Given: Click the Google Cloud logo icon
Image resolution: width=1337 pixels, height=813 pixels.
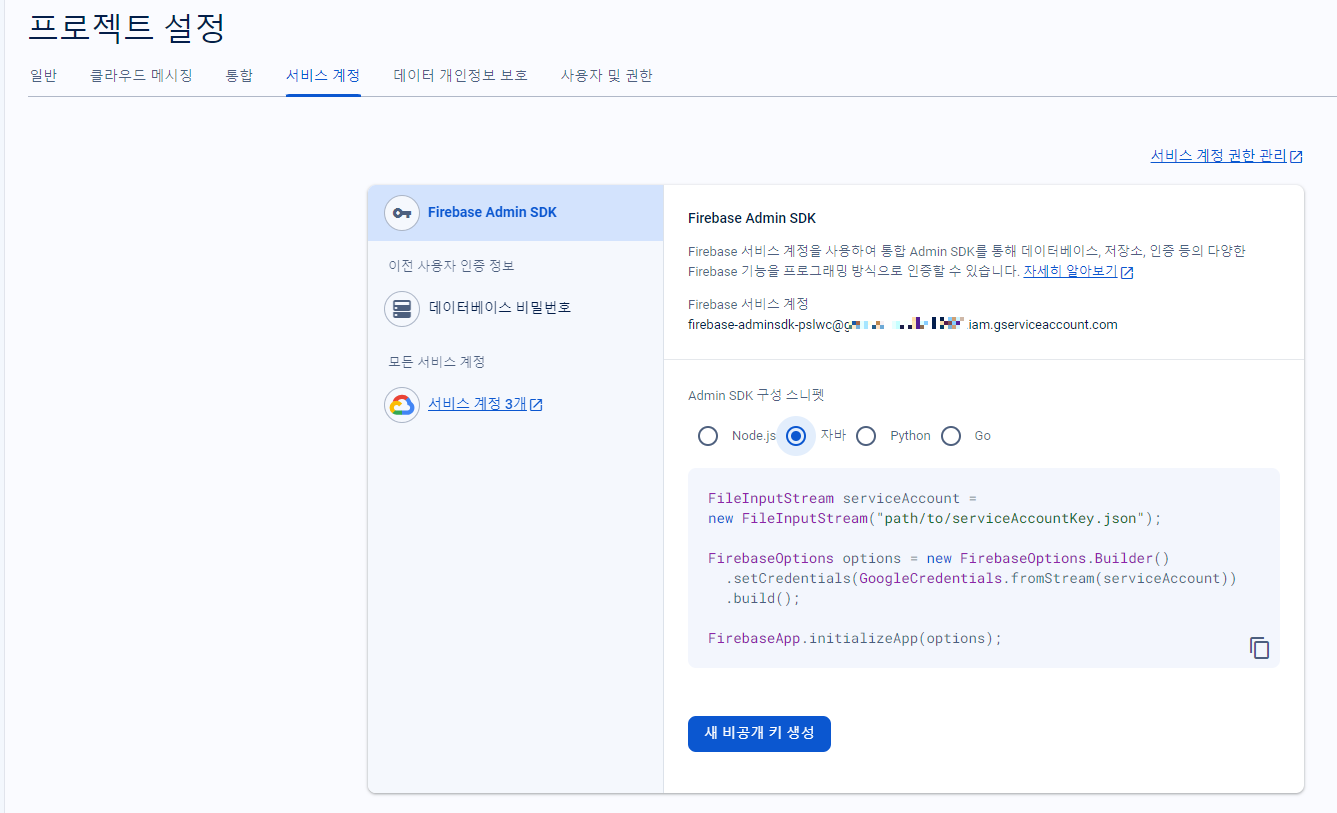Looking at the screenshot, I should tap(402, 405).
